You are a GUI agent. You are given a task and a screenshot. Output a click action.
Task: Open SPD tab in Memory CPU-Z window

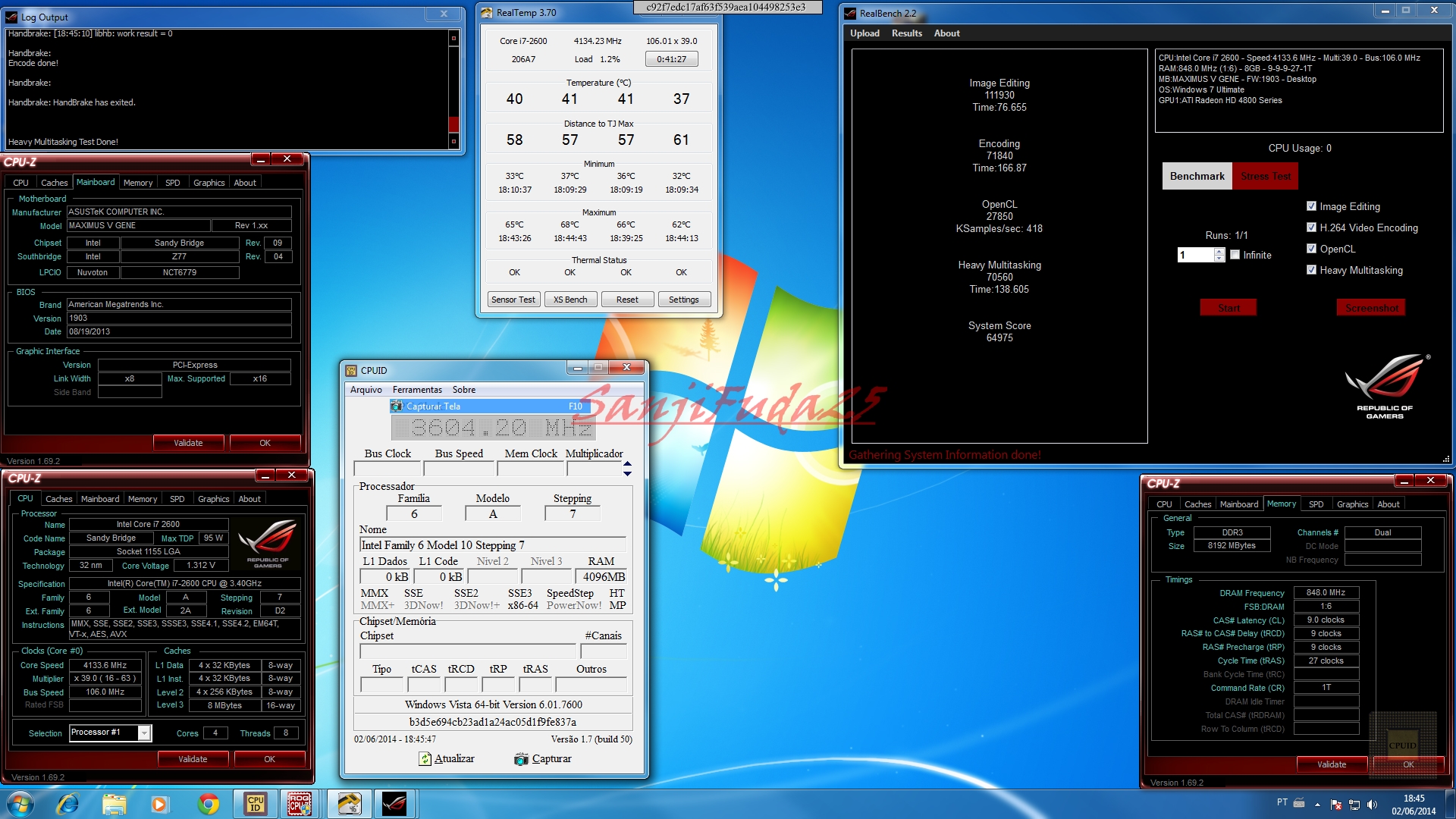(x=1316, y=504)
